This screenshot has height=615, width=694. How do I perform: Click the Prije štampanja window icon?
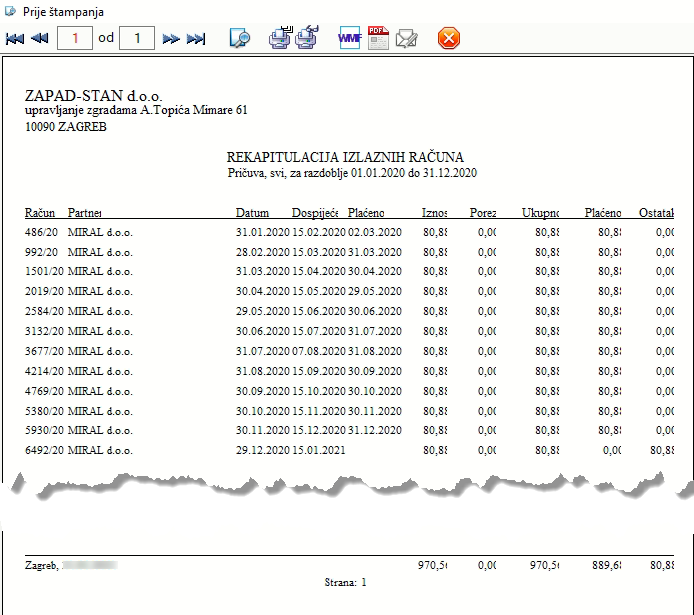(x=10, y=12)
